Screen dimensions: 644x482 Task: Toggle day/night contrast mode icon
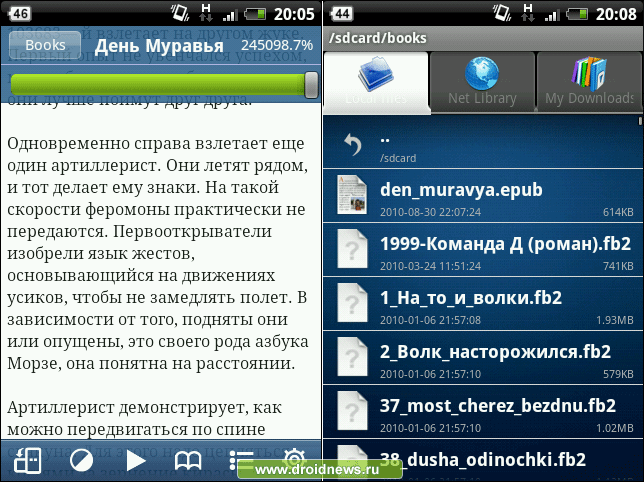(81, 461)
